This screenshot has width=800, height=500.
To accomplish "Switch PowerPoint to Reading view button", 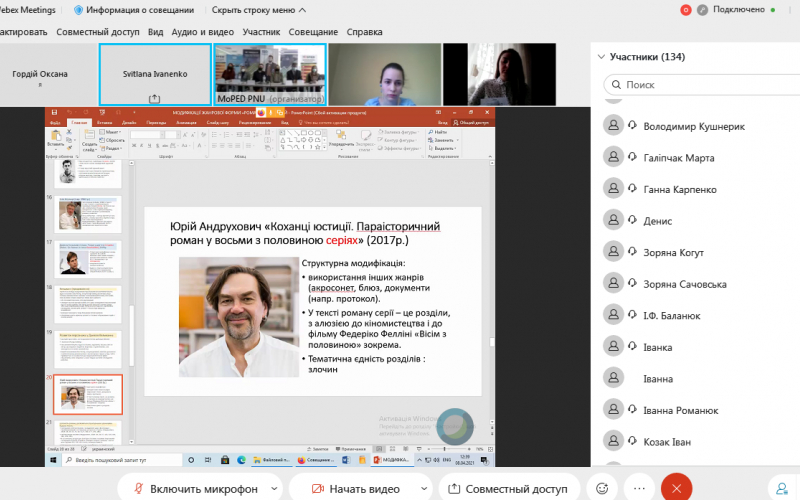I will point(406,449).
